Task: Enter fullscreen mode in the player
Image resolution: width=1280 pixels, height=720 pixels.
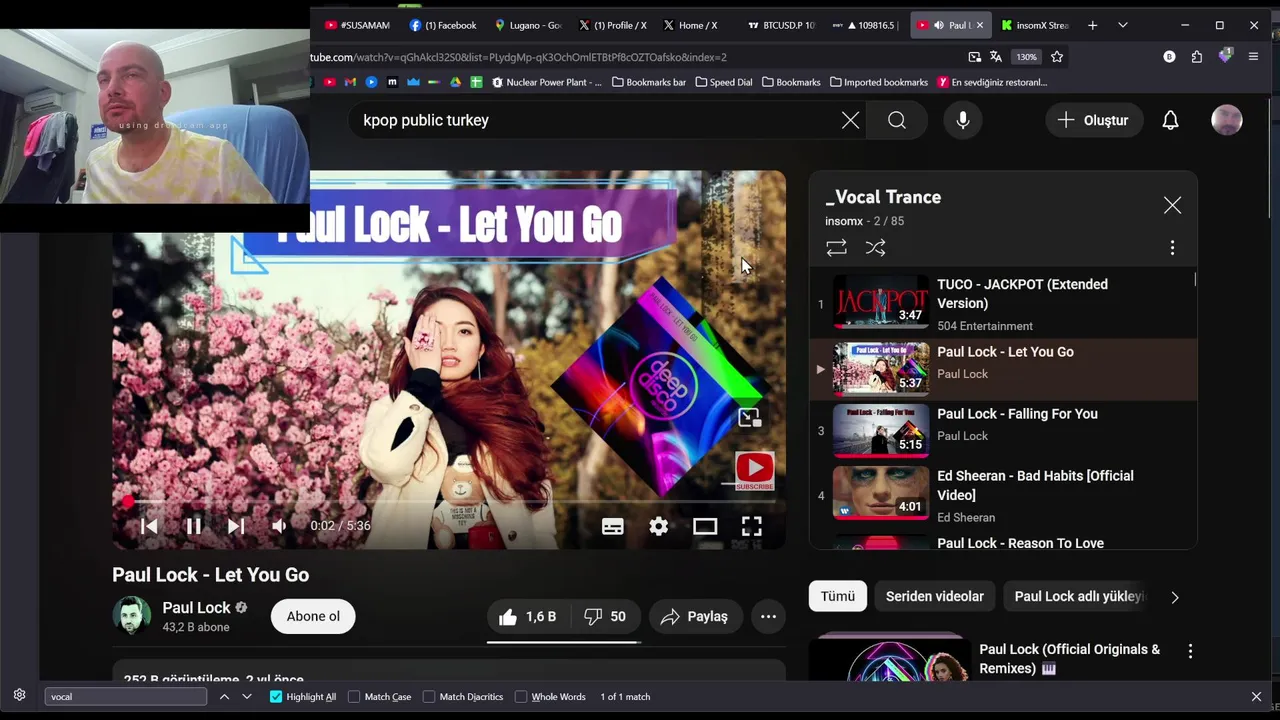Action: coord(751,526)
